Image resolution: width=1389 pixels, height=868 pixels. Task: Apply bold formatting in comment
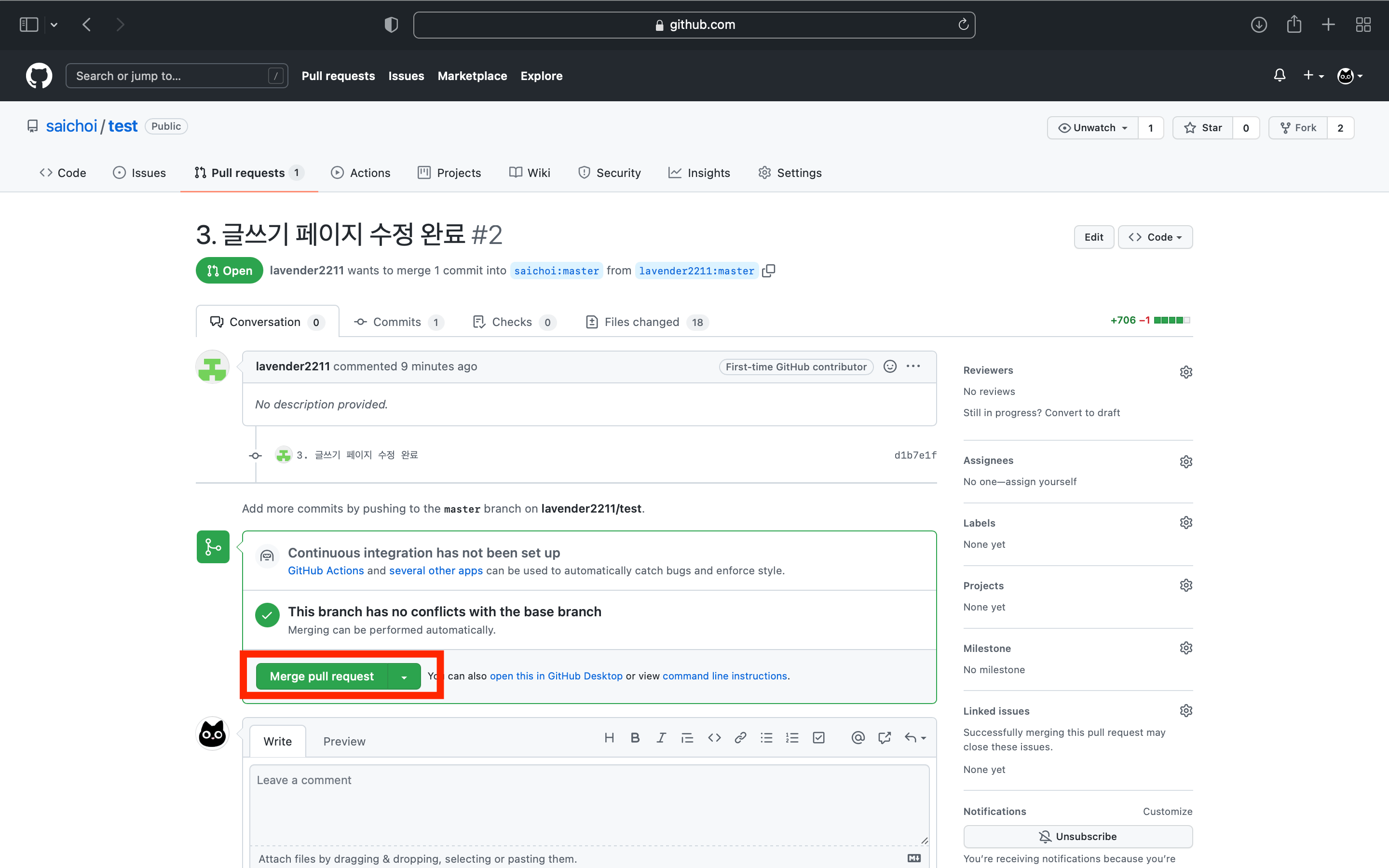tap(635, 738)
